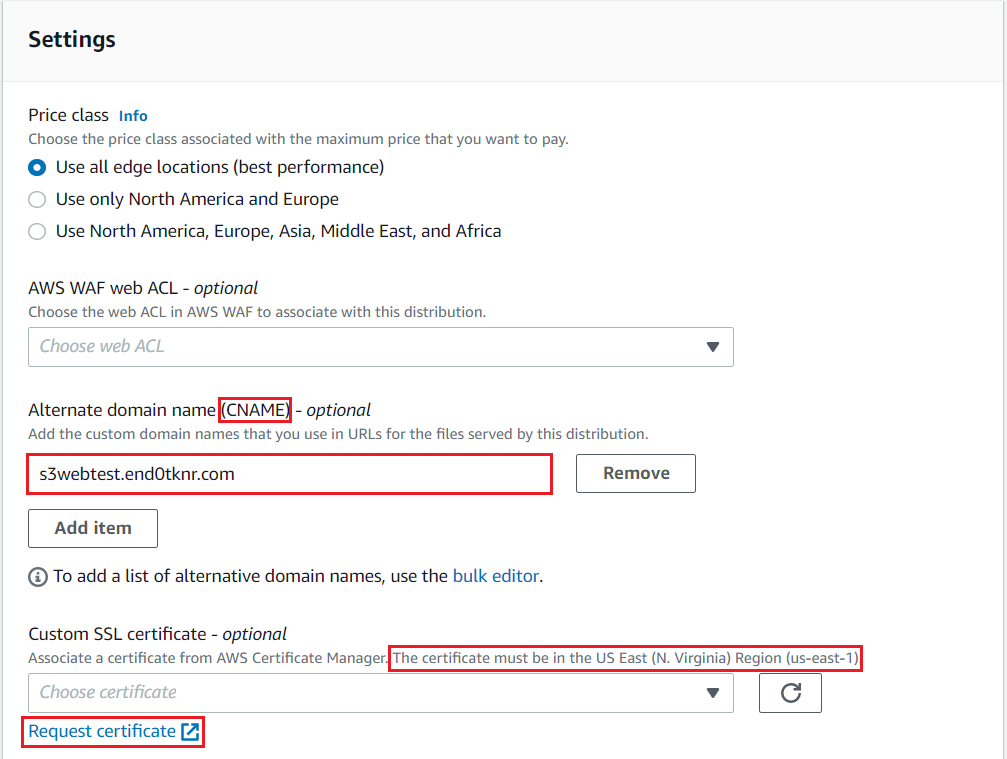Open the Choose web ACL dropdown
The width and height of the screenshot is (1007, 759).
[x=381, y=347]
